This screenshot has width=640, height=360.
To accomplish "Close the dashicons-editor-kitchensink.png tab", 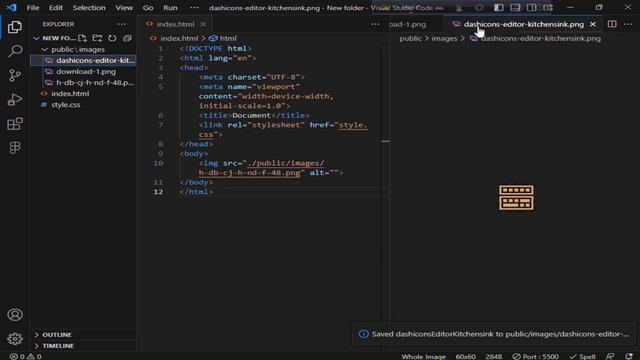I will coord(593,24).
